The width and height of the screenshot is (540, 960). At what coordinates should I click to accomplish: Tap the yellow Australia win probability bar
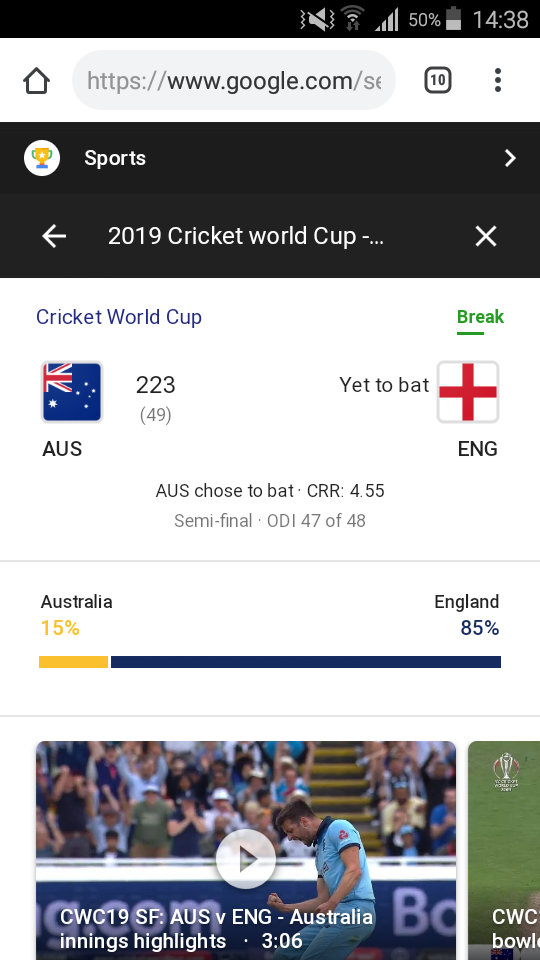tap(73, 662)
